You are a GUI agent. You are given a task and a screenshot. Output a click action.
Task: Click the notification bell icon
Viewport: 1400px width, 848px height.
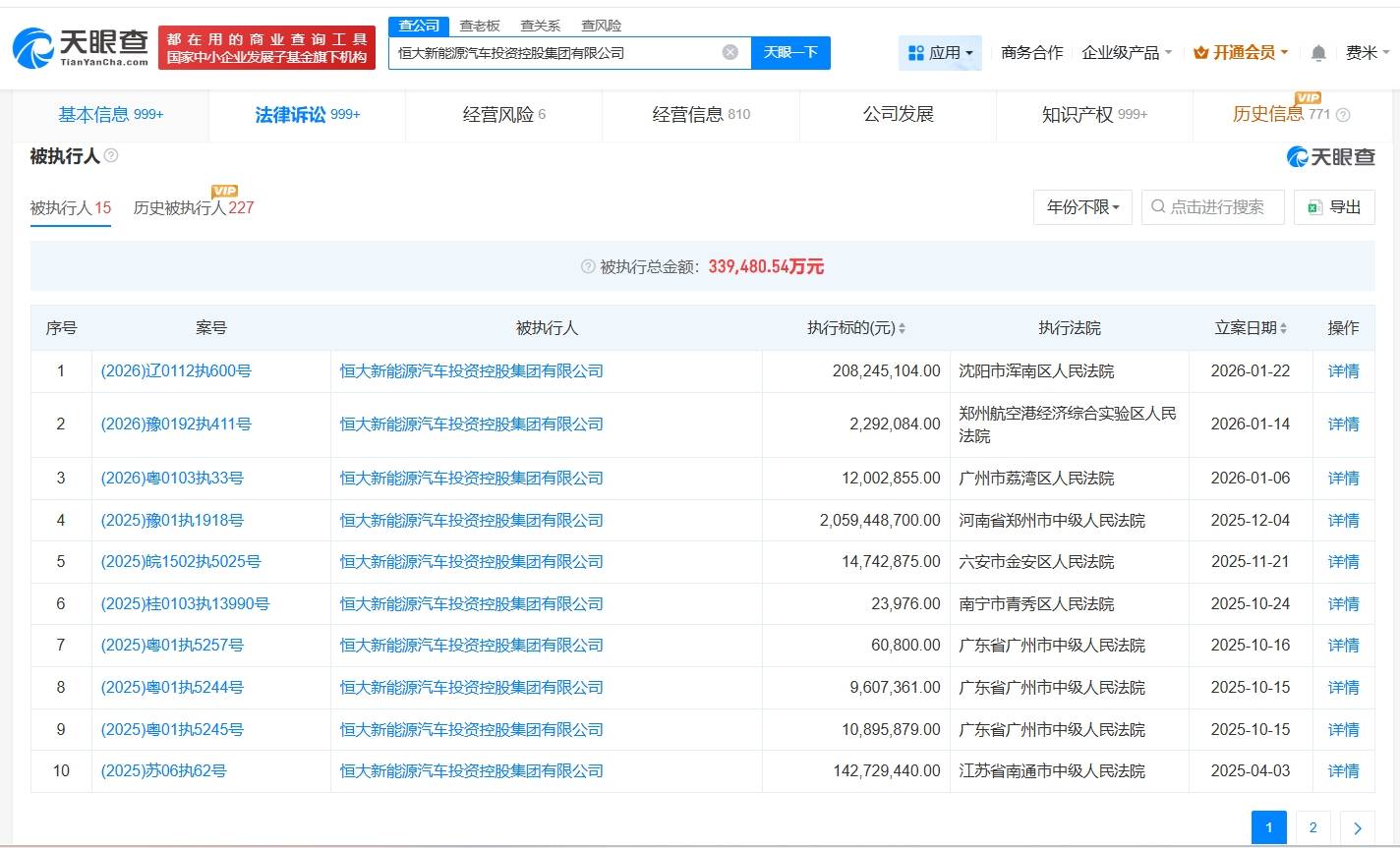tap(1317, 52)
